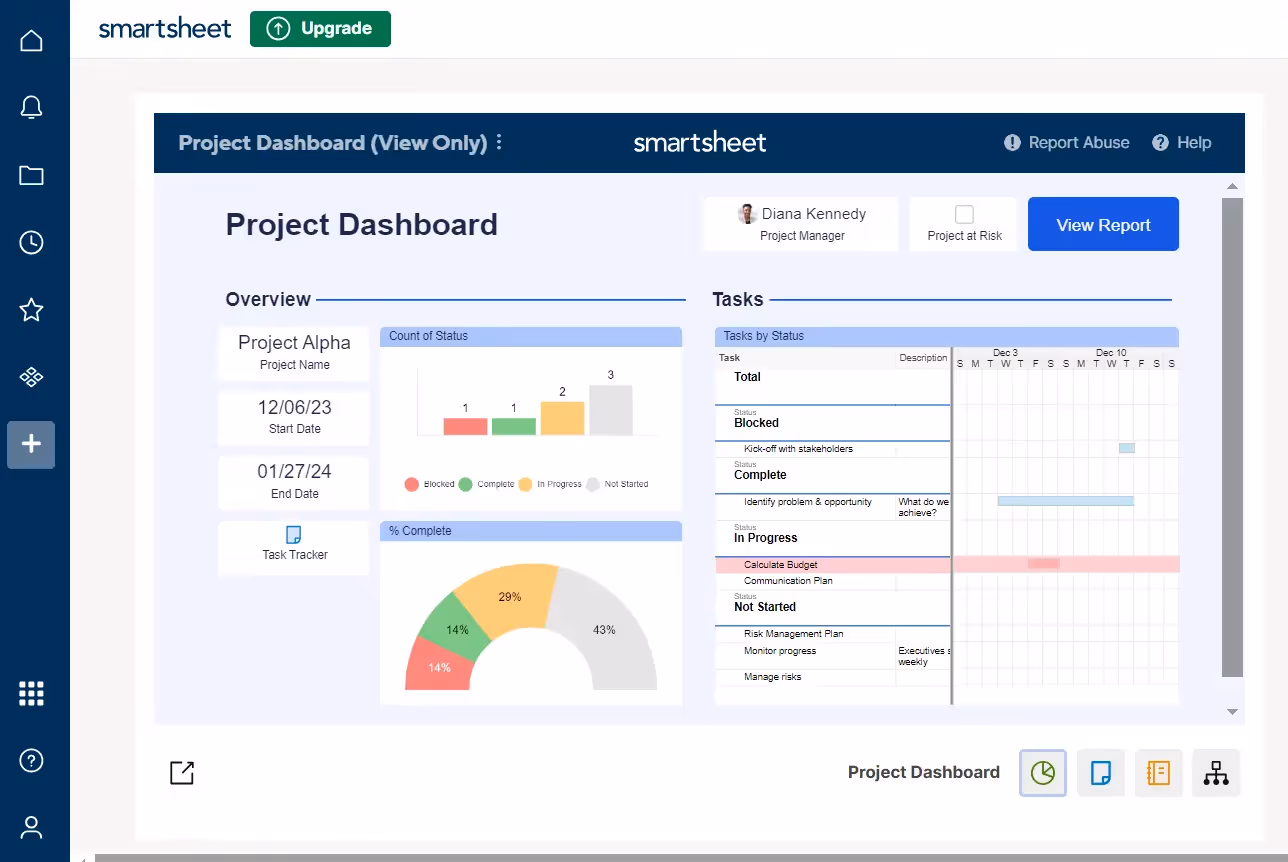
Task: Open the Home icon in sidebar
Action: point(31,41)
